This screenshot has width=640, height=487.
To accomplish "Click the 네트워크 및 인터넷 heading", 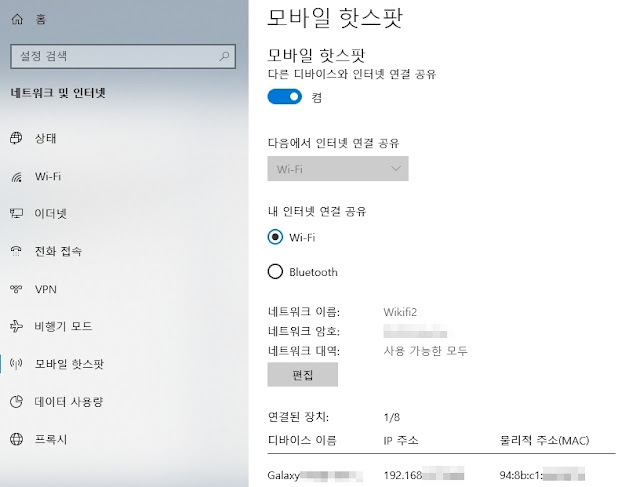I will (58, 93).
